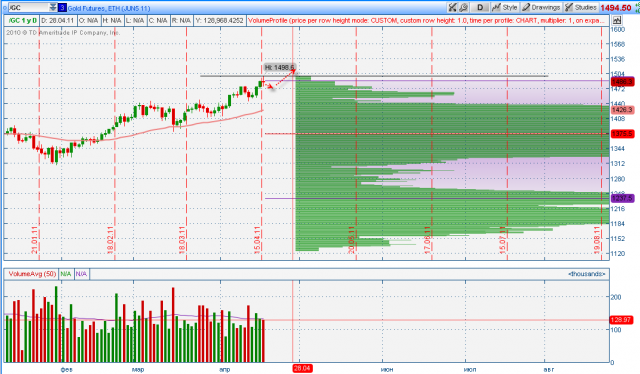The image size is (640, 374).
Task: Click the 1375.5 red price axis label
Action: [622, 134]
